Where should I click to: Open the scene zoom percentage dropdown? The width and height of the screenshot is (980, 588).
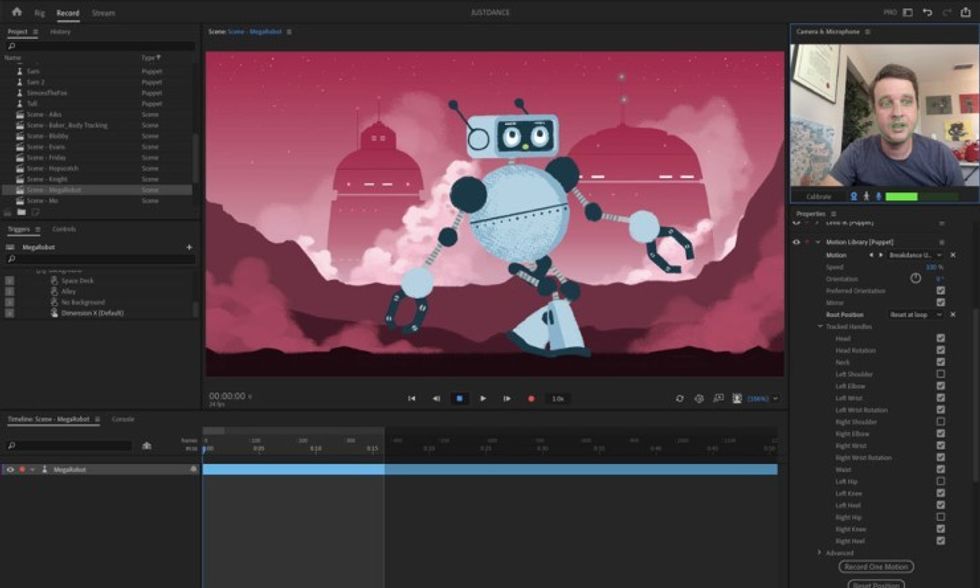[763, 399]
